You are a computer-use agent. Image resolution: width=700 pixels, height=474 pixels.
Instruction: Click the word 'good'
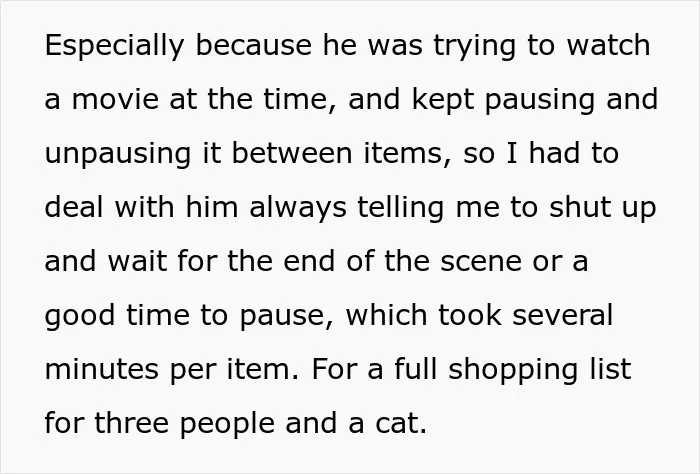[x=80, y=316]
